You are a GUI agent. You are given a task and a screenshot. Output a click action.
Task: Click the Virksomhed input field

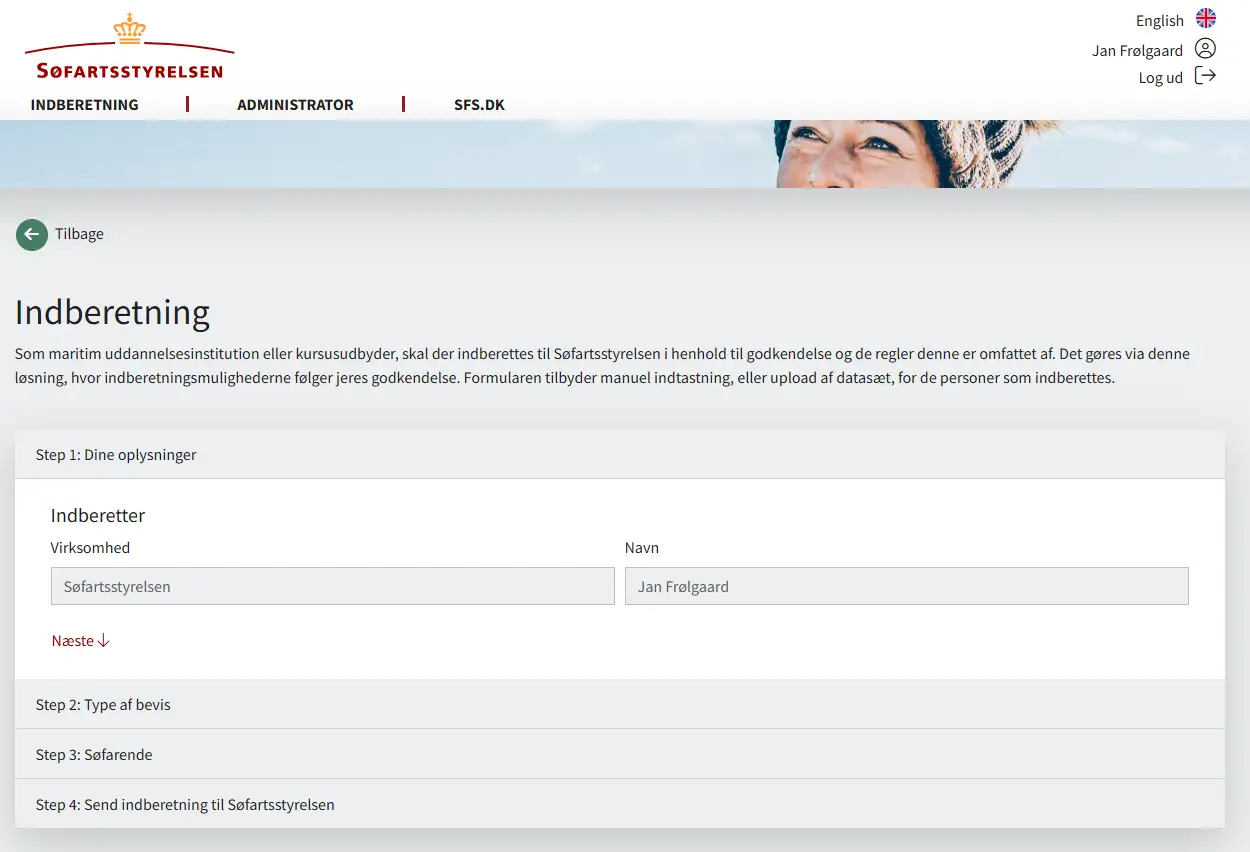coord(332,587)
